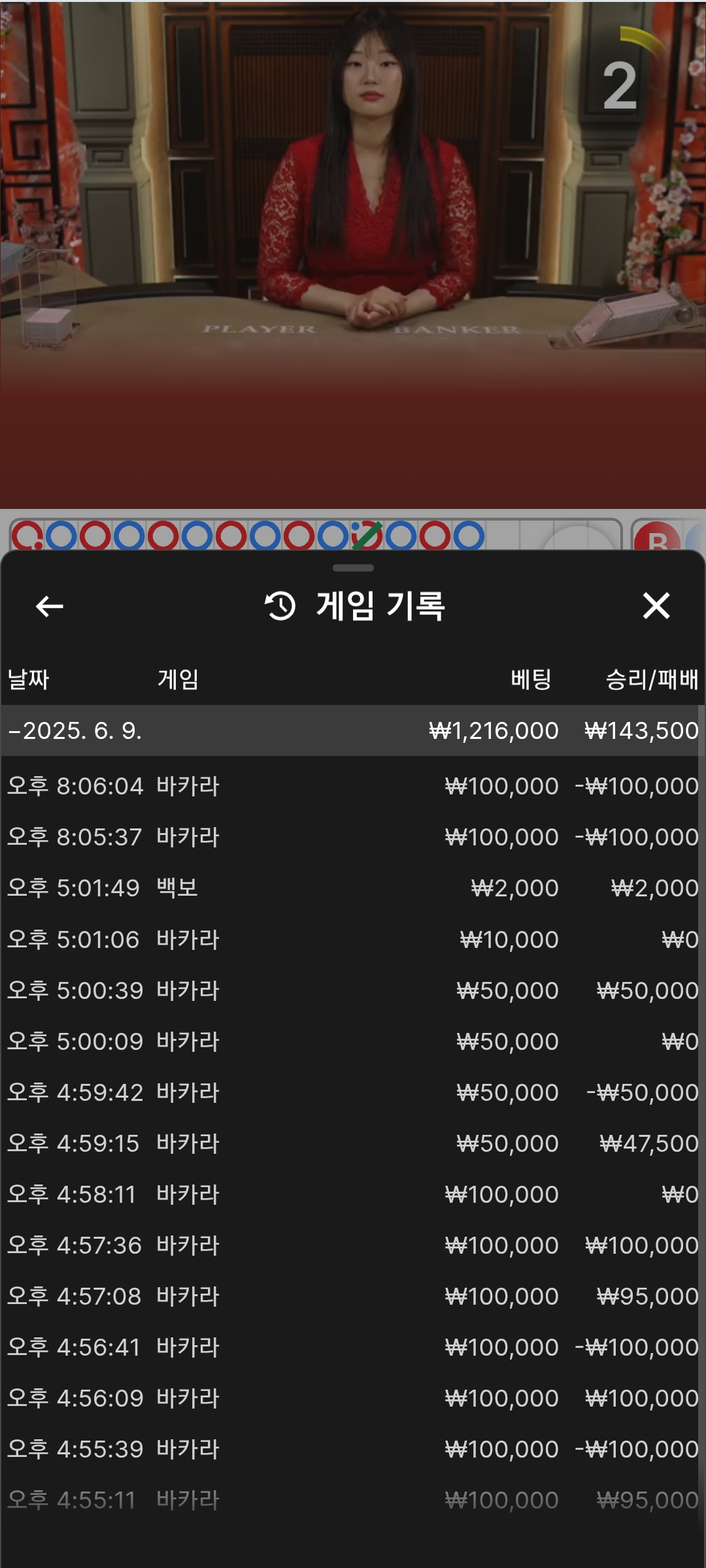This screenshot has height=1568, width=706.
Task: Open the 오후 4:55:11 record timestamp
Action: [72, 1500]
